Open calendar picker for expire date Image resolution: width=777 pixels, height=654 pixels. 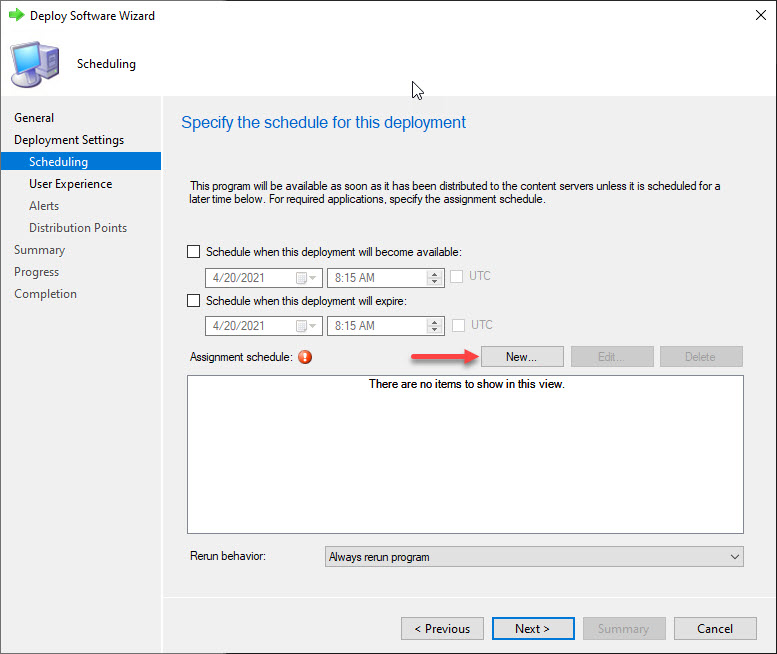click(x=306, y=326)
